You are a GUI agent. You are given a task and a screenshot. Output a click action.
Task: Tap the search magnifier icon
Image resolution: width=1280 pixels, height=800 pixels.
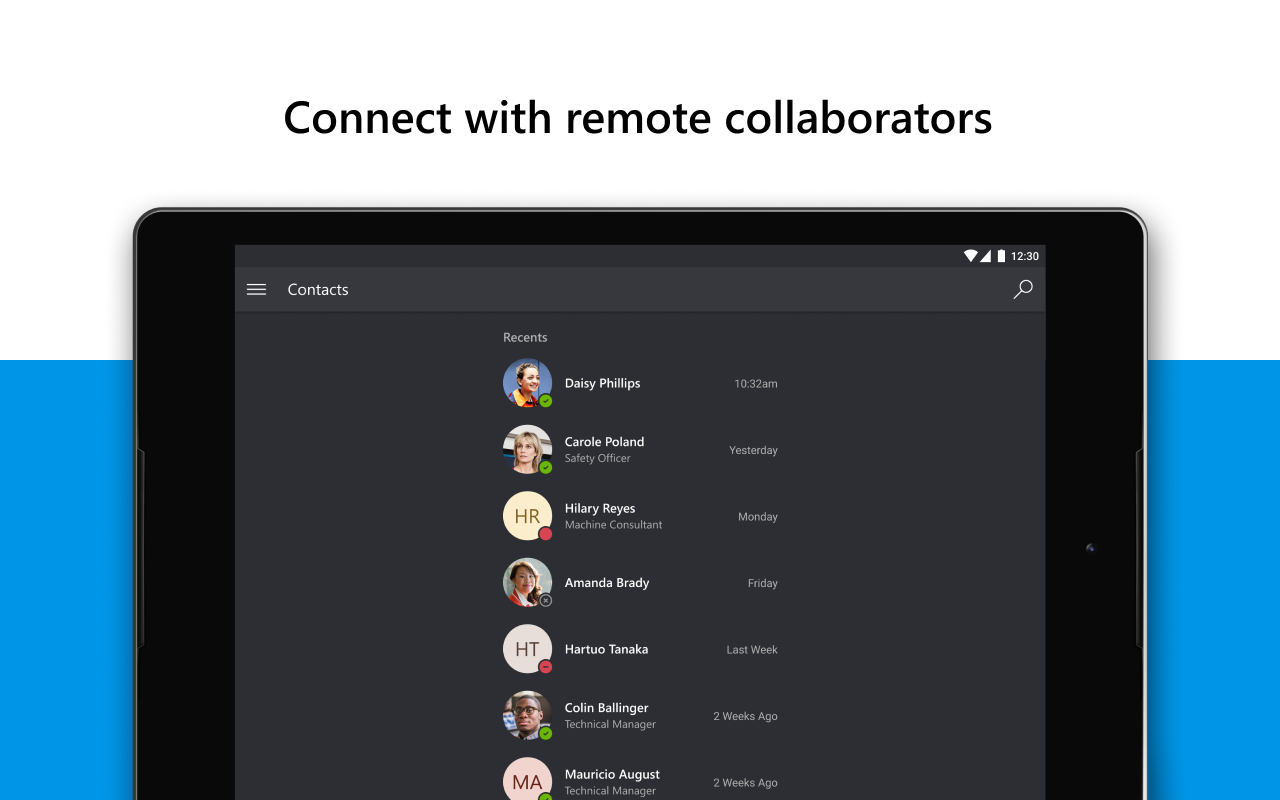[x=1023, y=290]
